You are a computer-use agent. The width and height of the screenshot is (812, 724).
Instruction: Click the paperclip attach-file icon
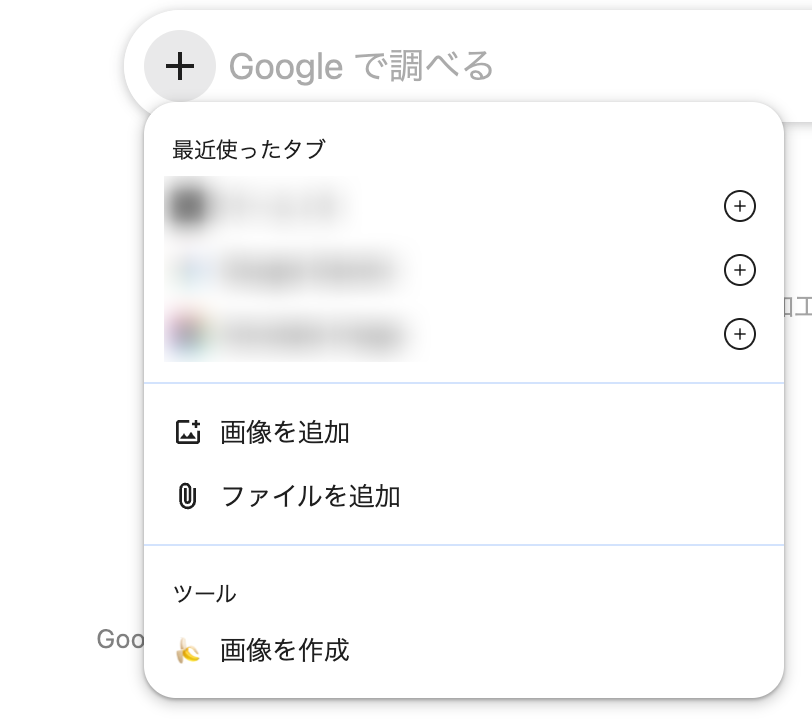click(x=188, y=496)
